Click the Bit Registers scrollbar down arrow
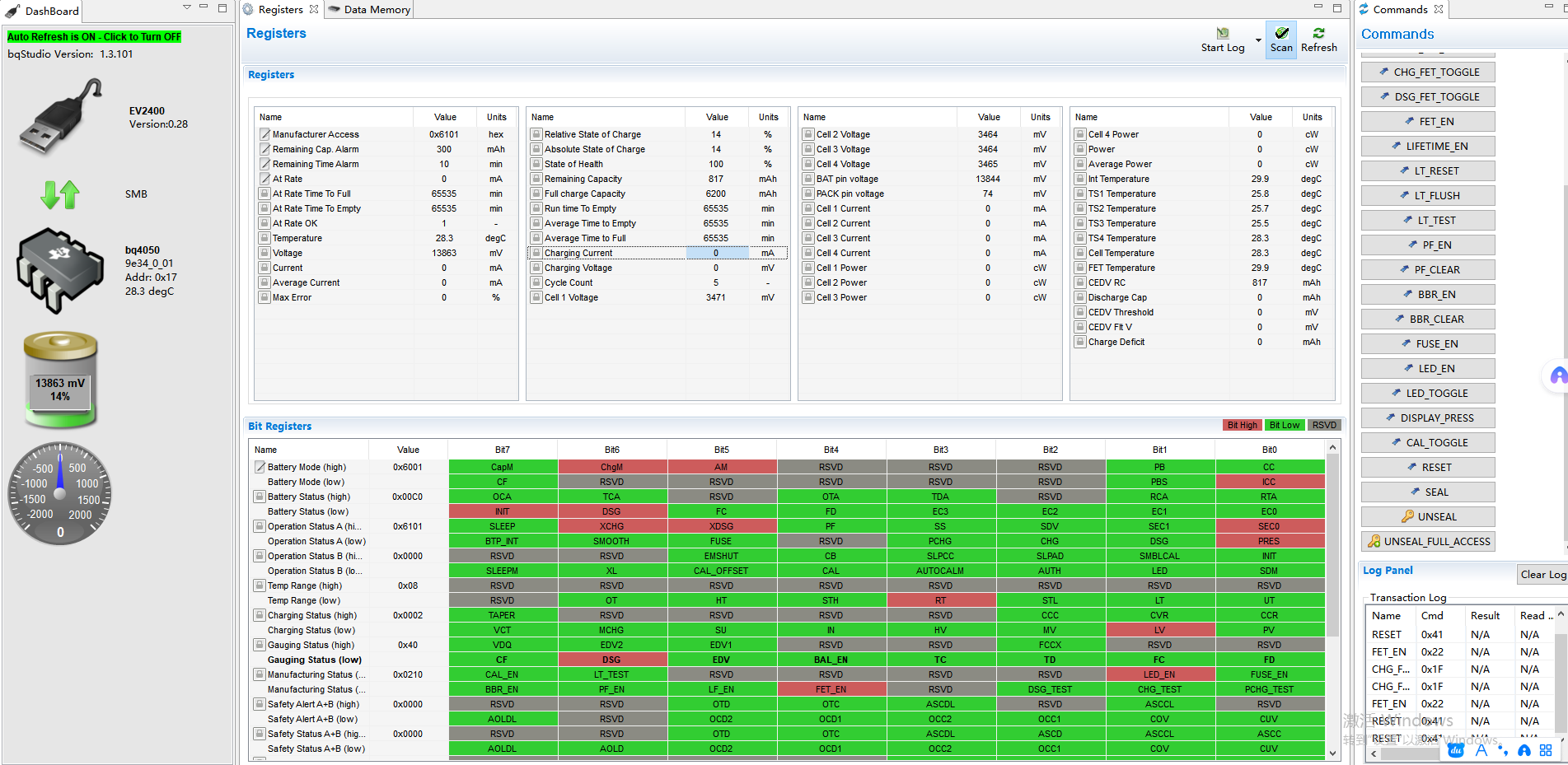This screenshot has width=1568, height=765. click(1332, 753)
